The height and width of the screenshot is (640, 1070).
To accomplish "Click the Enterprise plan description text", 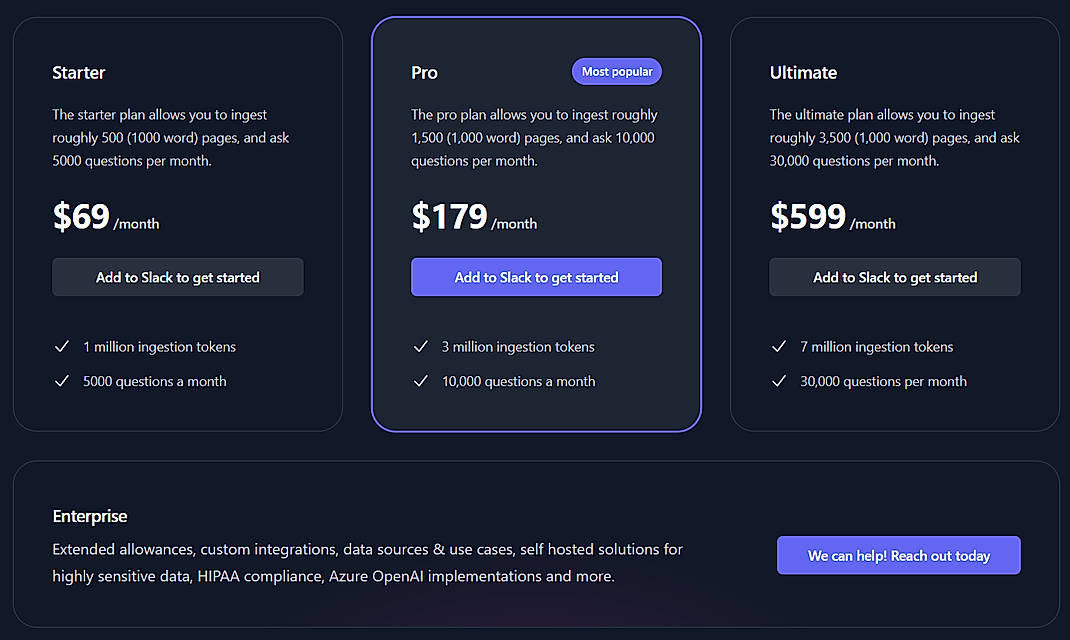I will tap(367, 562).
